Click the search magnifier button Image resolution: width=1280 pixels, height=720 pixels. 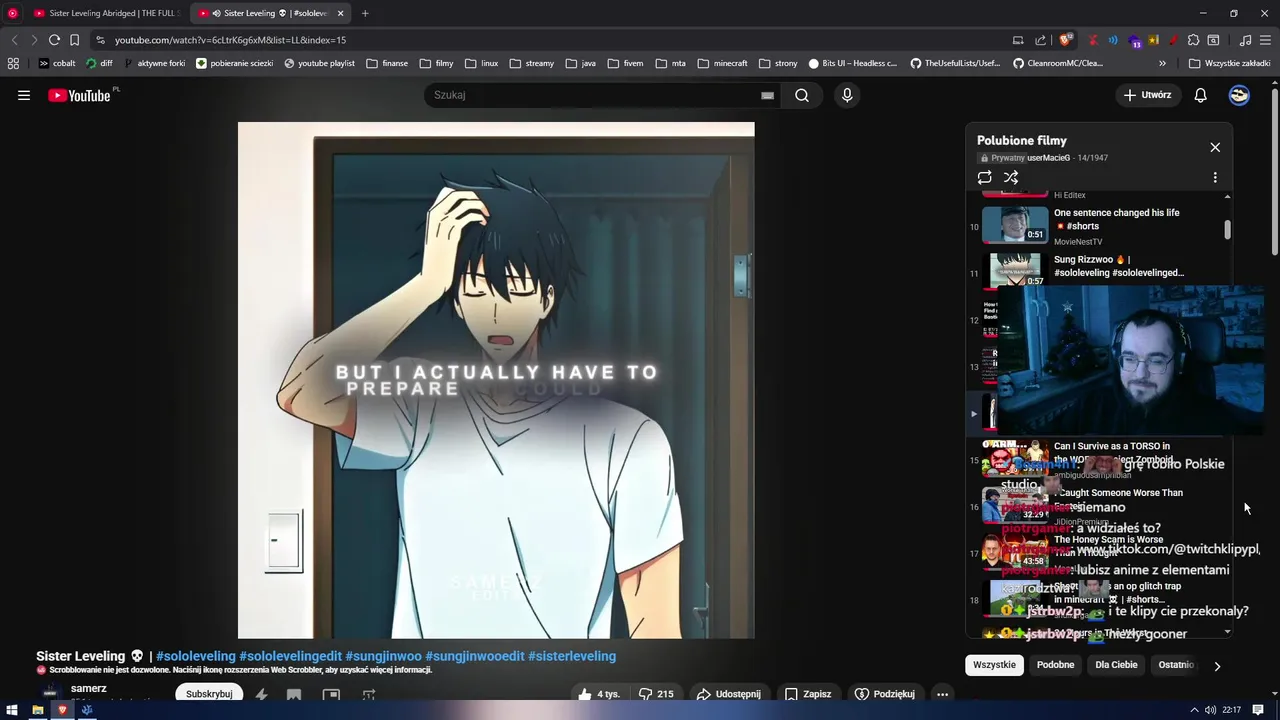pyautogui.click(x=802, y=95)
